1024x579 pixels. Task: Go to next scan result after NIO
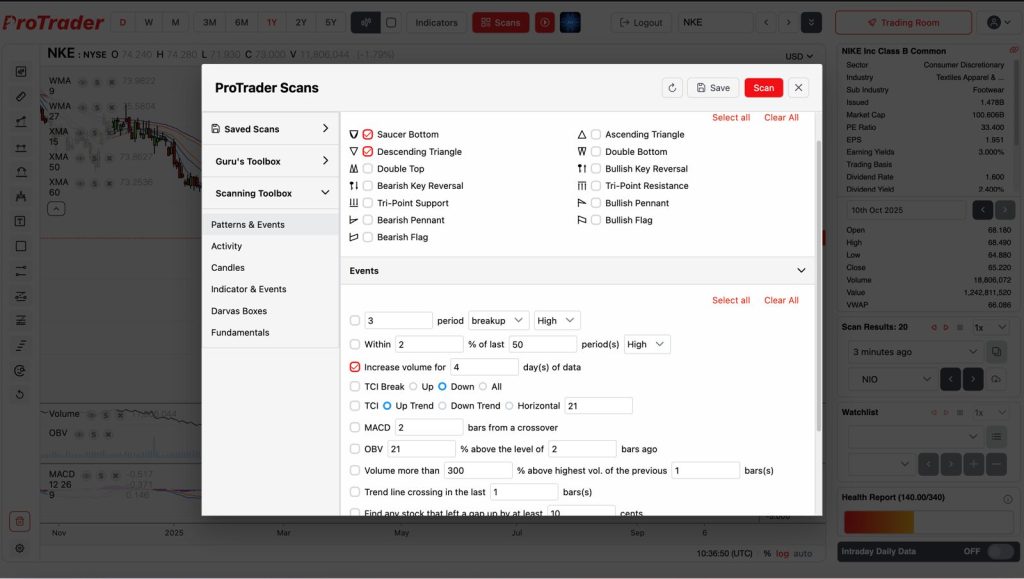coord(973,379)
